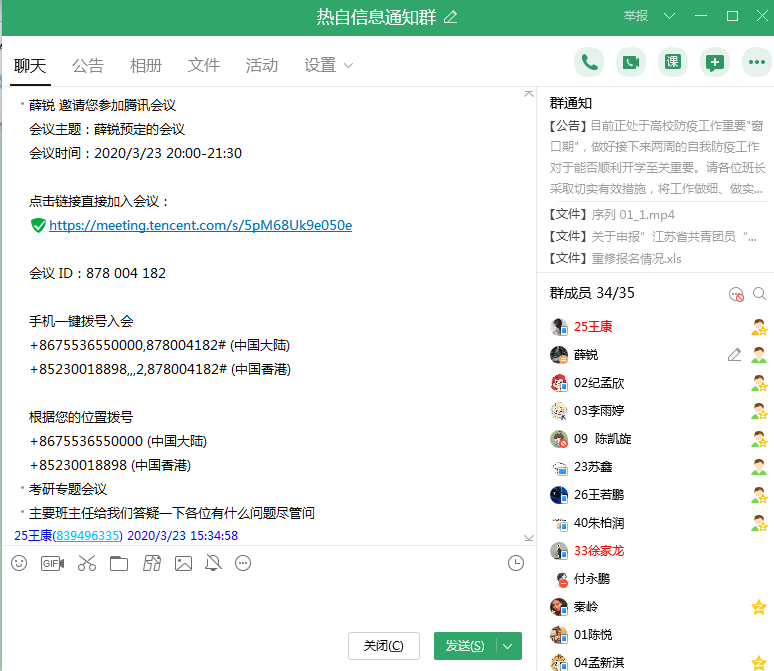Open the Tencent meeting link
774x671 pixels.
[200, 225]
